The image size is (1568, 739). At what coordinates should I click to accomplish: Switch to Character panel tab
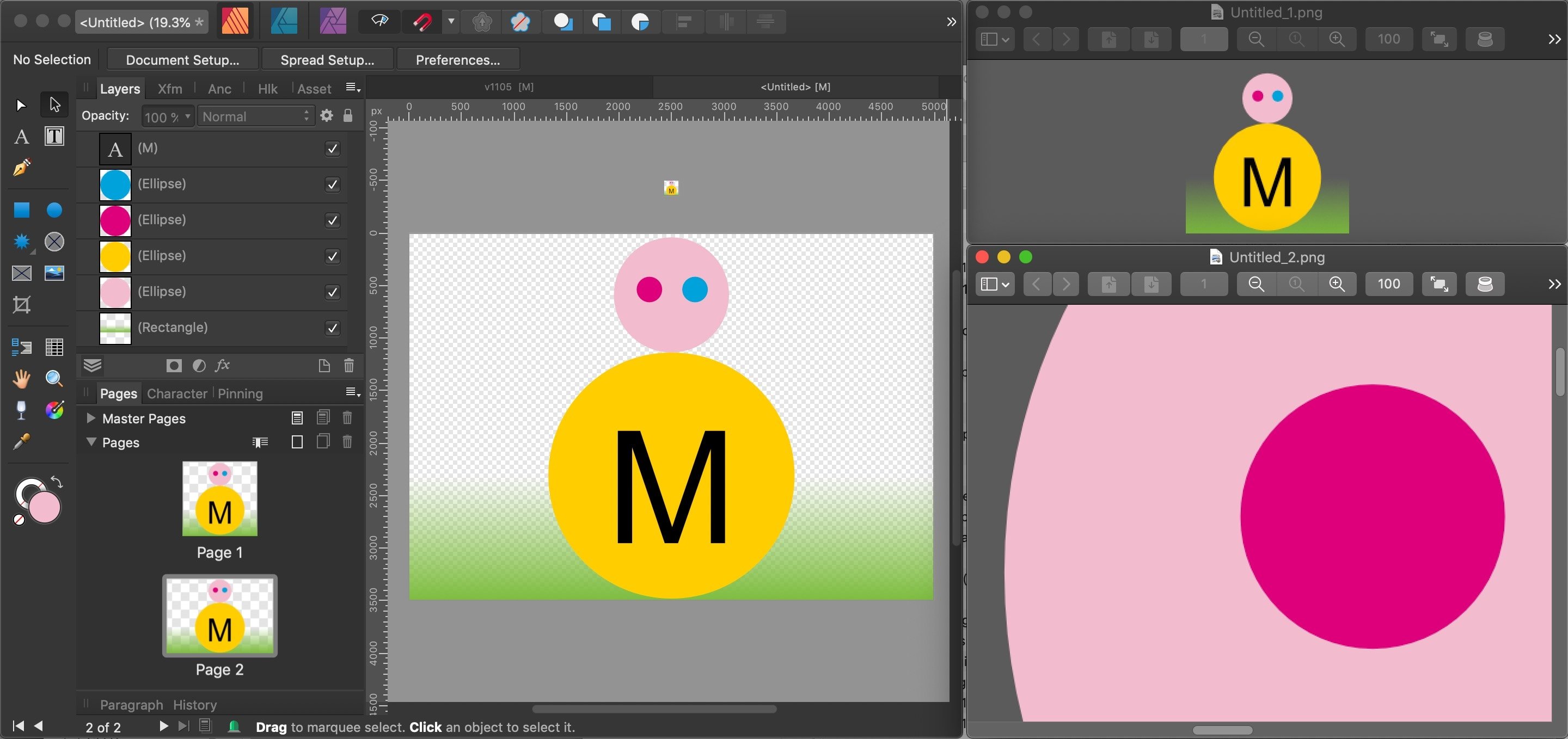177,393
